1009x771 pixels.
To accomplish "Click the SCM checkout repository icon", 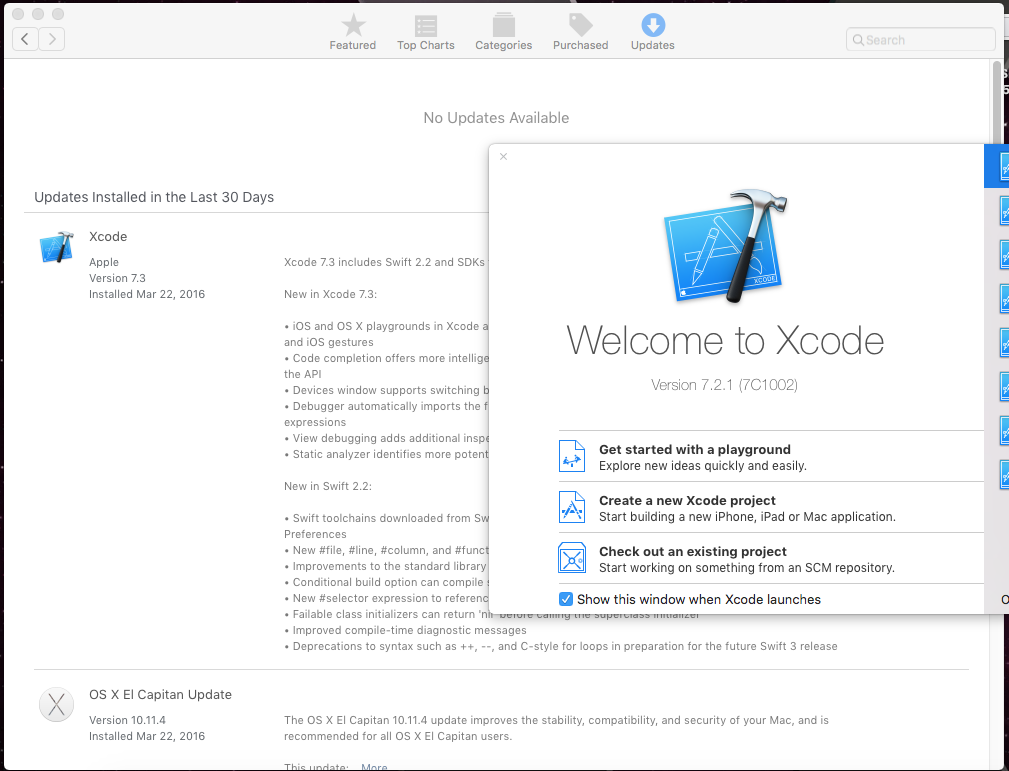I will pos(571,558).
